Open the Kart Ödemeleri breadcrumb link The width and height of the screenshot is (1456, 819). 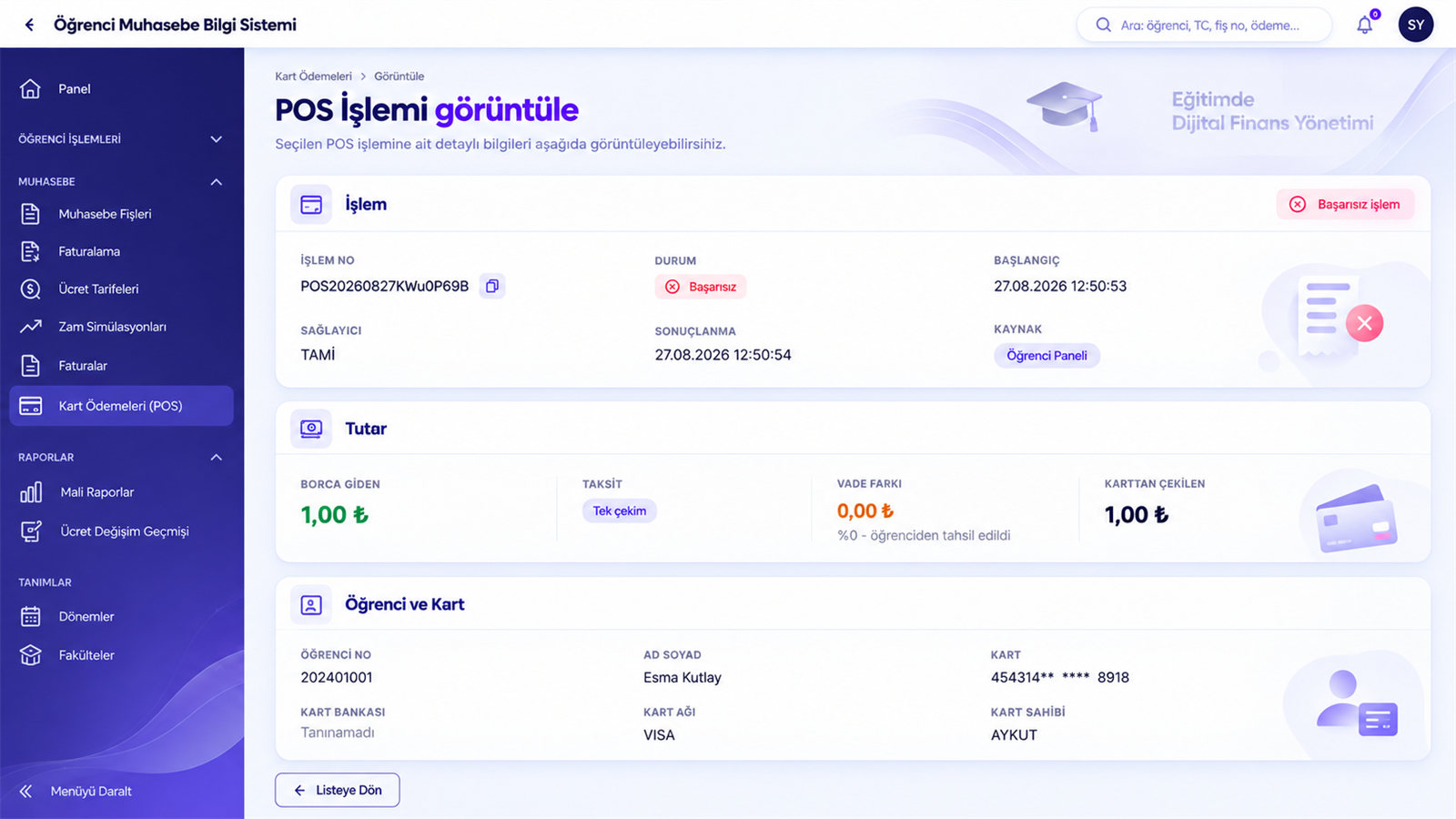[x=313, y=76]
